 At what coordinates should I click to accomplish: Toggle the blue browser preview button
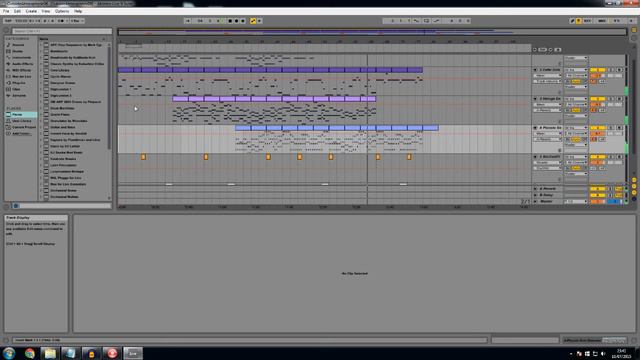[16, 206]
